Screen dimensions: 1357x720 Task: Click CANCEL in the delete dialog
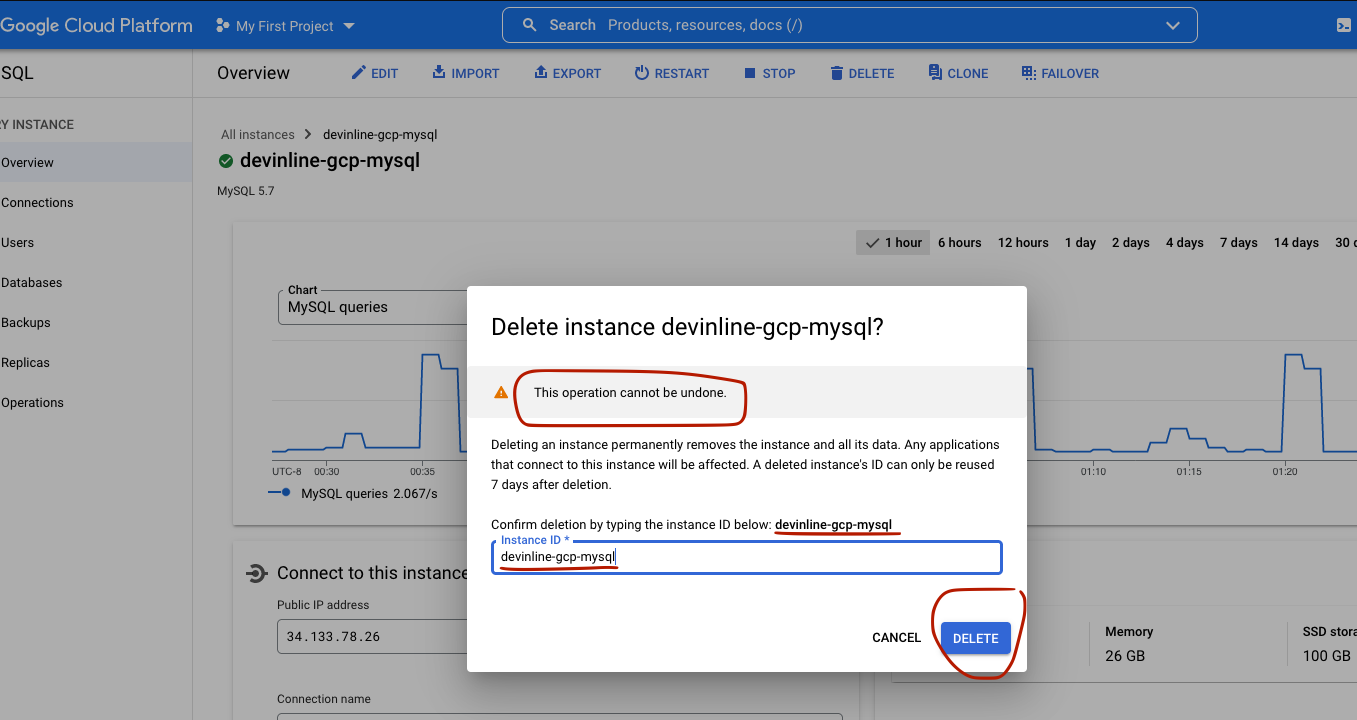[x=896, y=638]
